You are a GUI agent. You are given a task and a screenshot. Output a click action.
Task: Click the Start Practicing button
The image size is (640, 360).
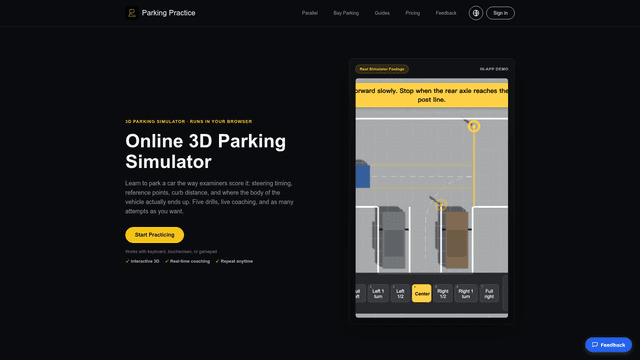154,235
